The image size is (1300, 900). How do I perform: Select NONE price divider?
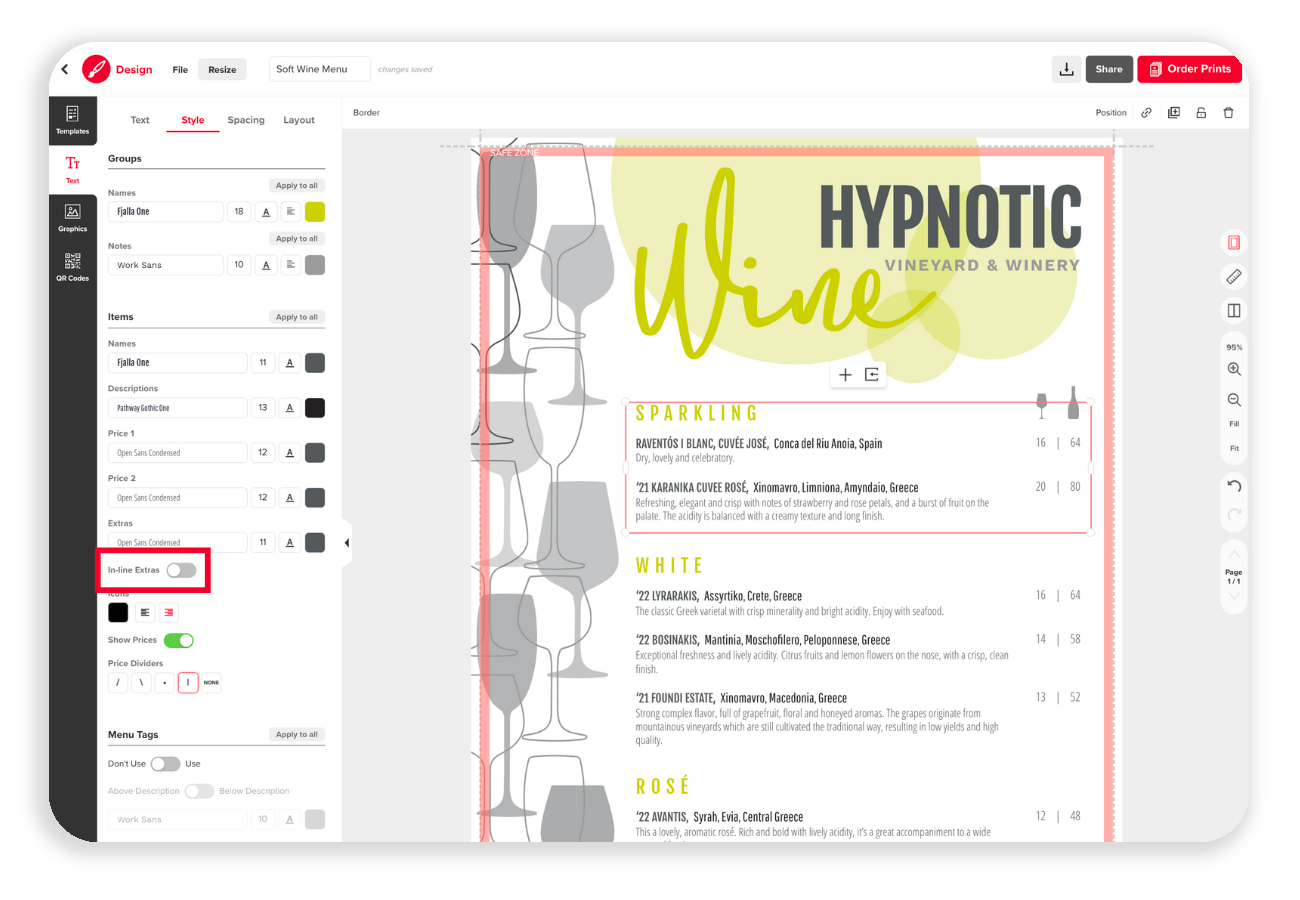click(x=211, y=683)
